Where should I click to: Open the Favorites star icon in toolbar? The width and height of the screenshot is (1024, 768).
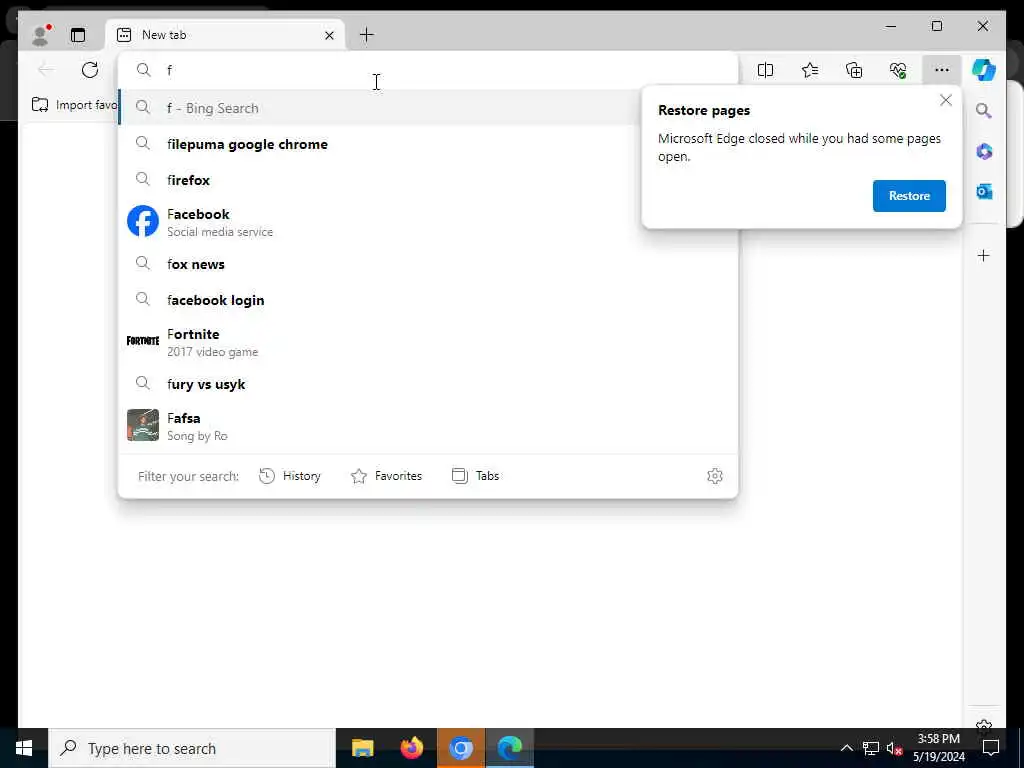[x=810, y=70]
